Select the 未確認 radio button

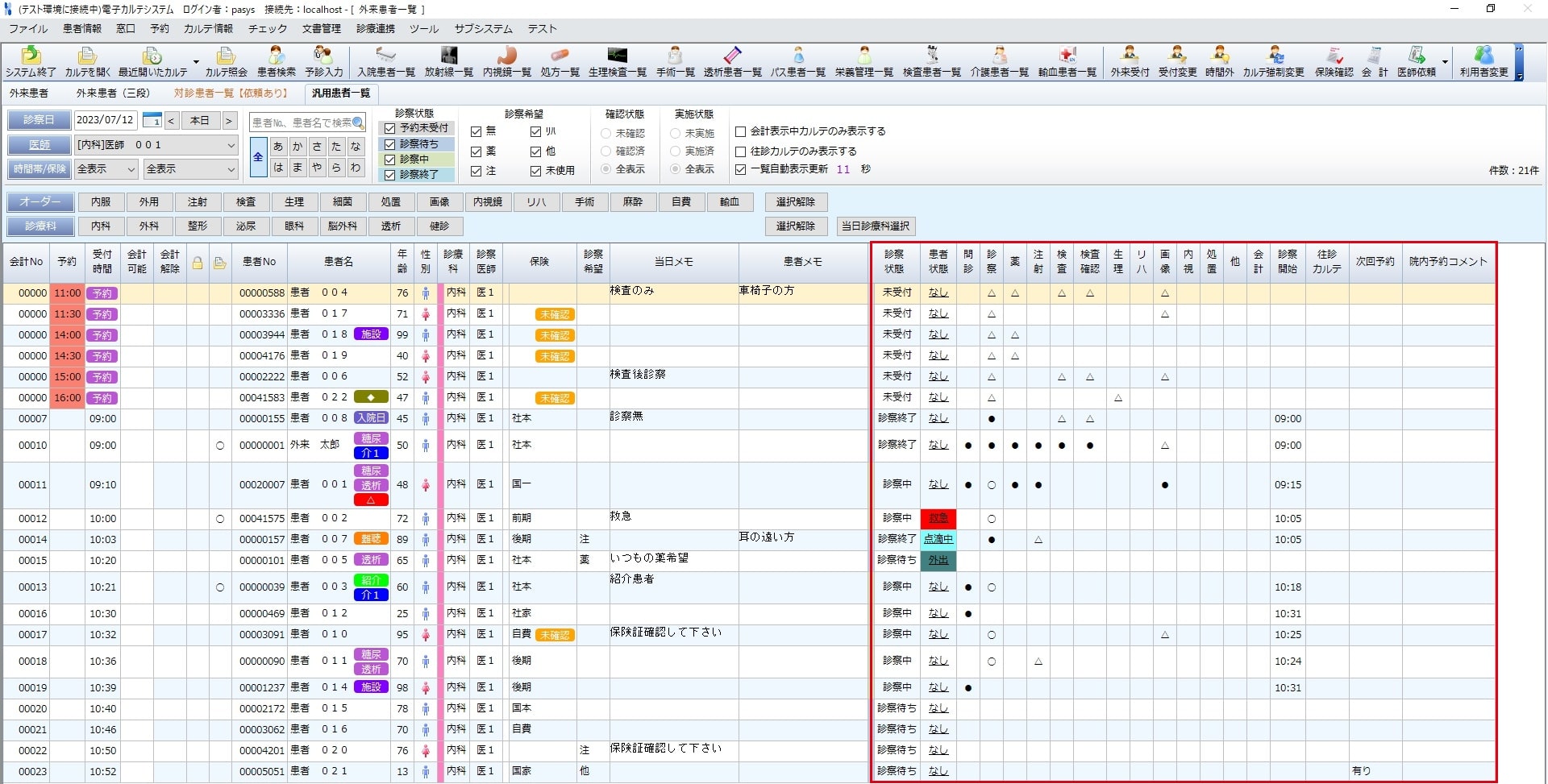tap(606, 133)
